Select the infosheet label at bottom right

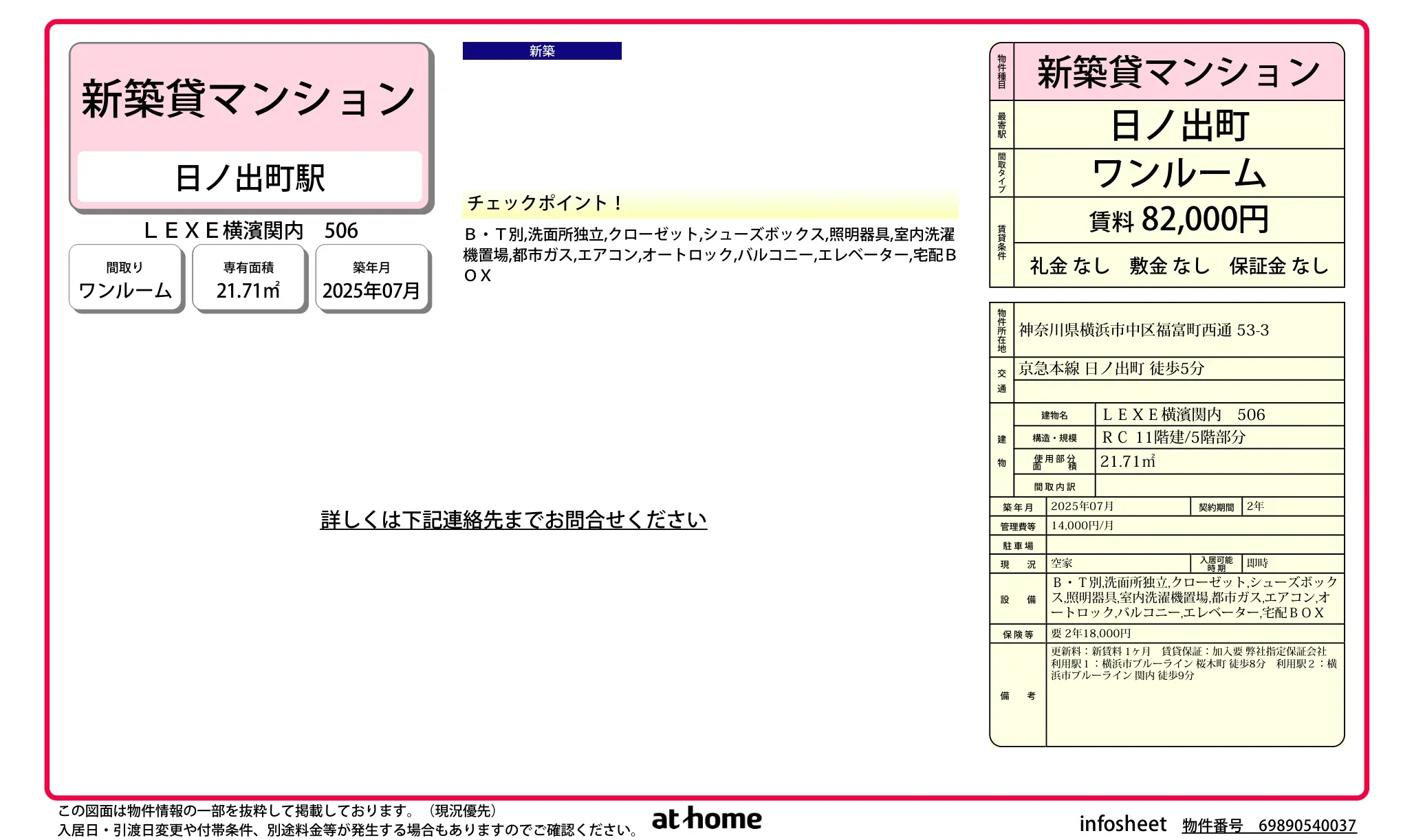[x=1122, y=823]
